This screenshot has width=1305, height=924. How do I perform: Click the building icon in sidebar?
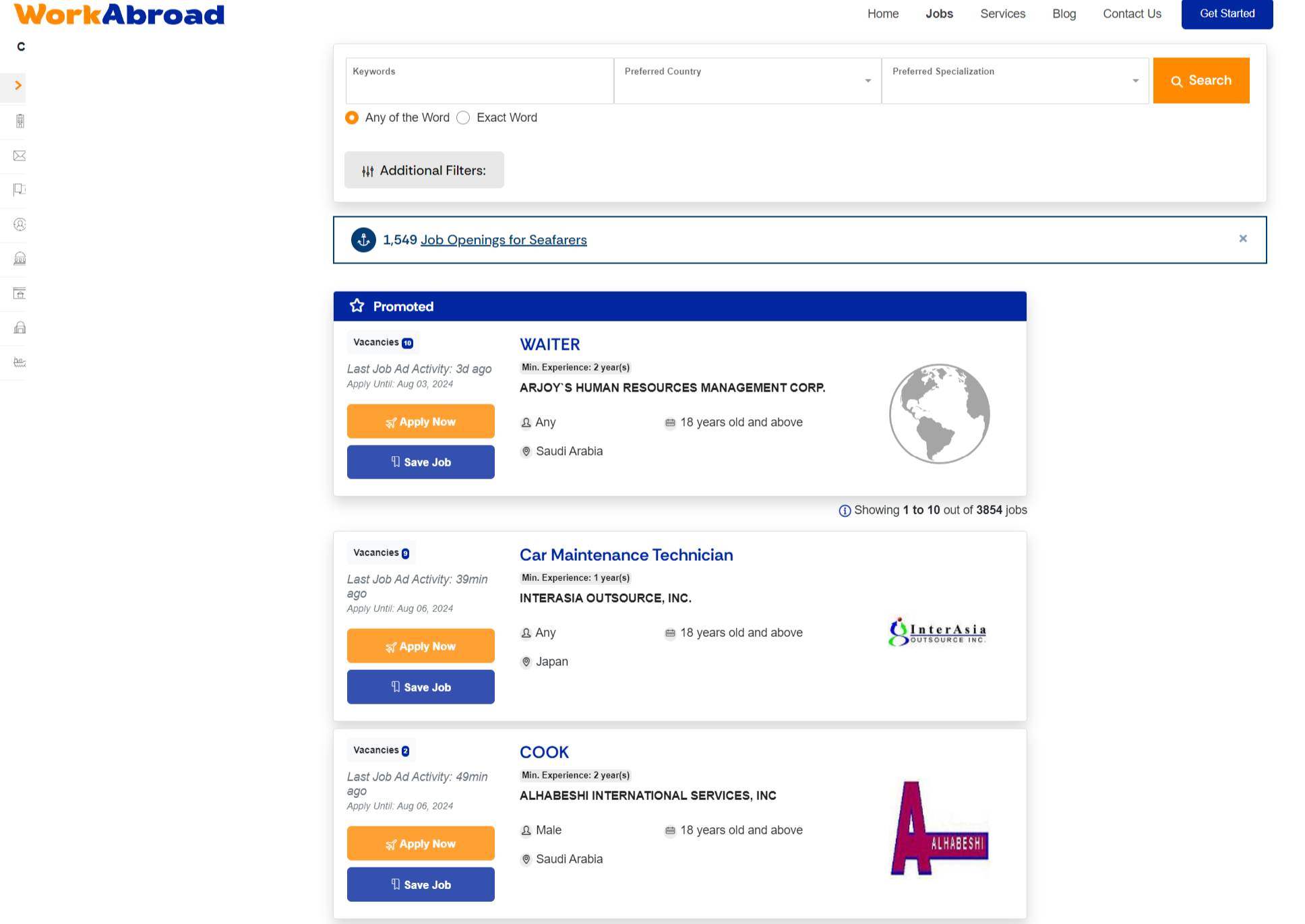(20, 121)
